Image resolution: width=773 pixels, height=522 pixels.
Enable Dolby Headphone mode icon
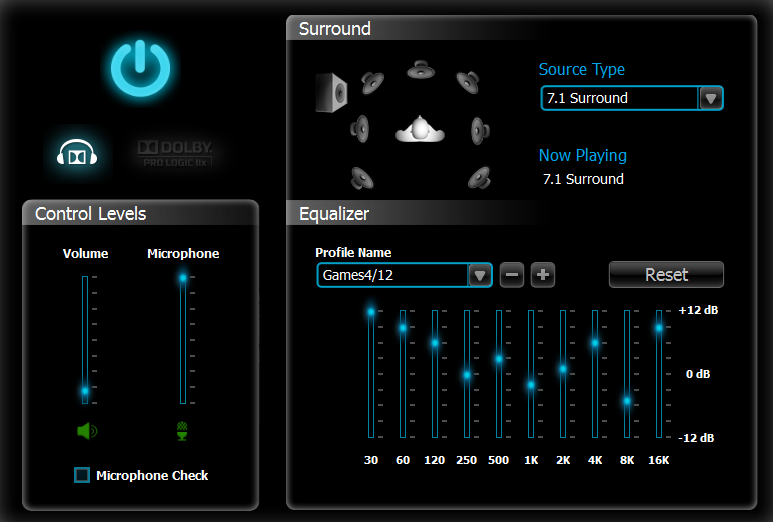pos(77,153)
